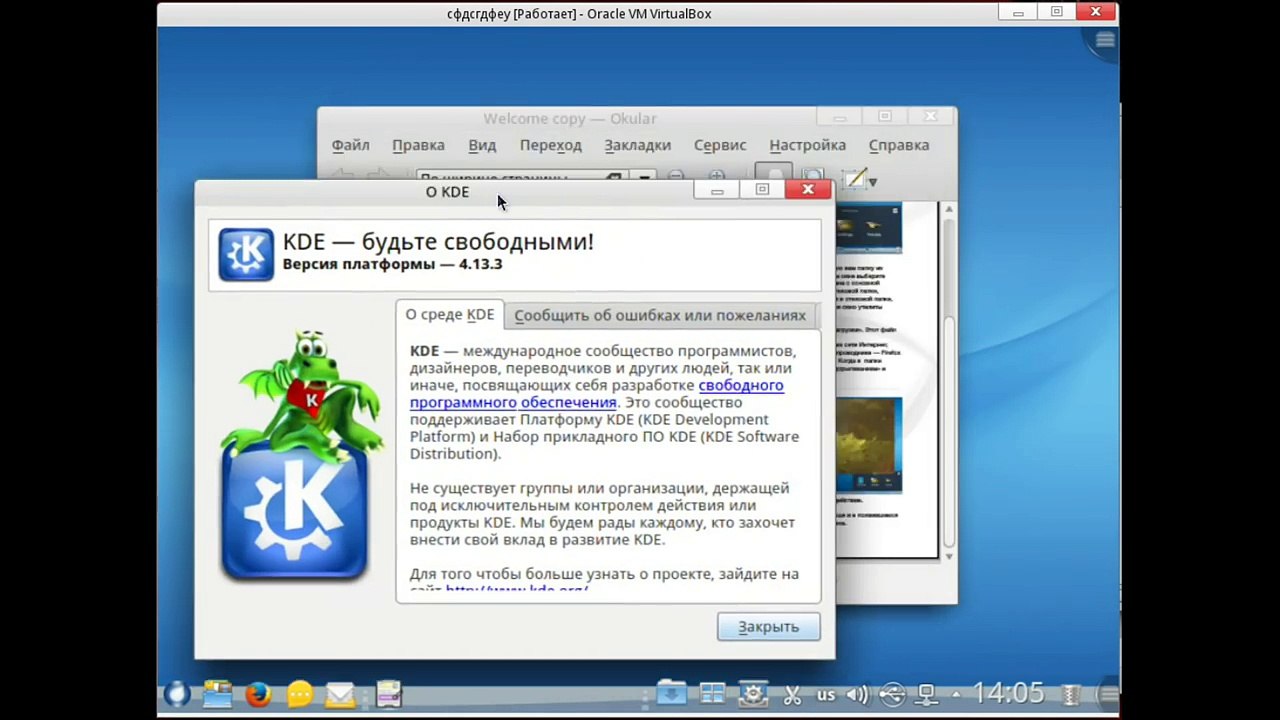The width and height of the screenshot is (1280, 720).
Task: Click the 14:05 clock in the panel
Action: coord(1008,693)
